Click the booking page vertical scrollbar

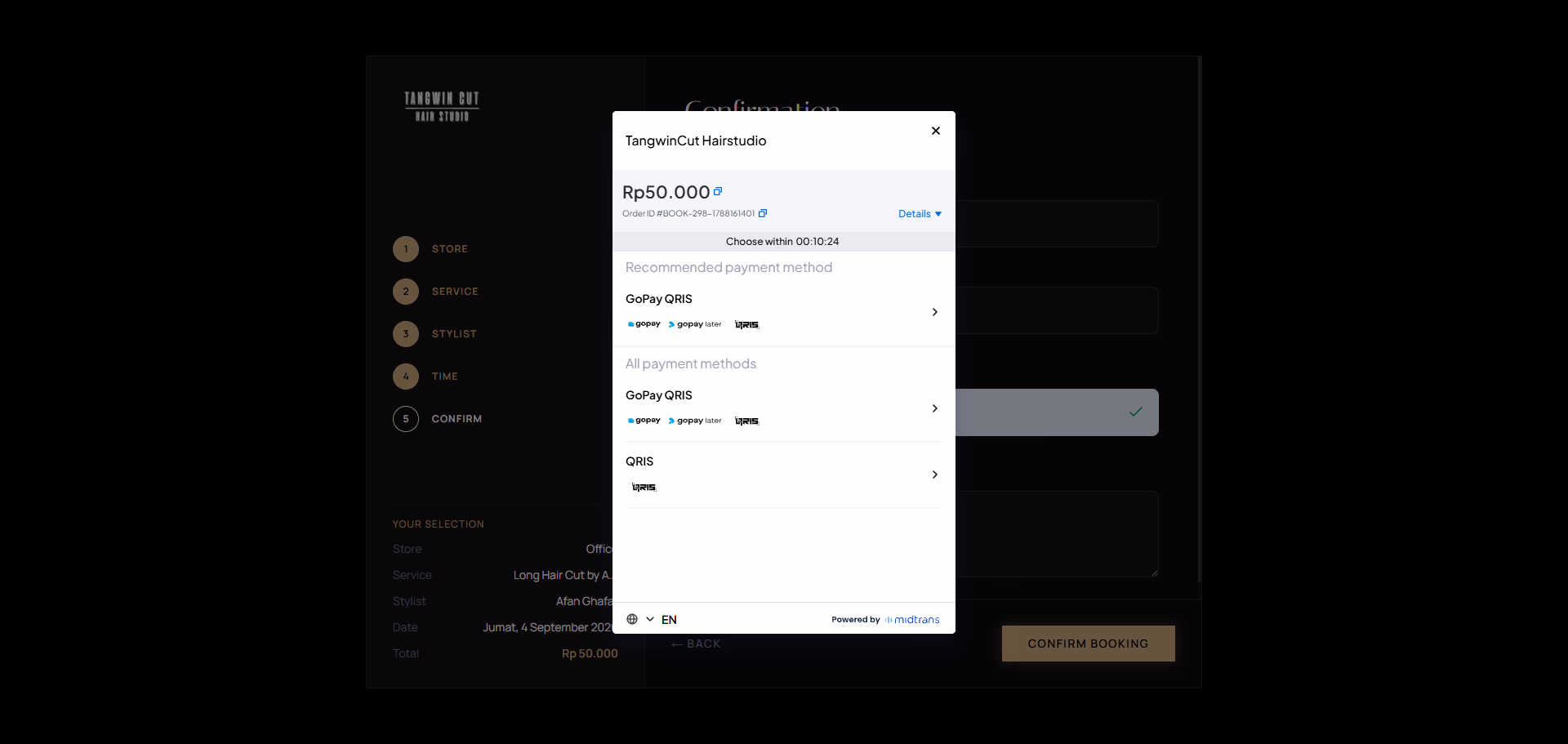click(x=1199, y=319)
